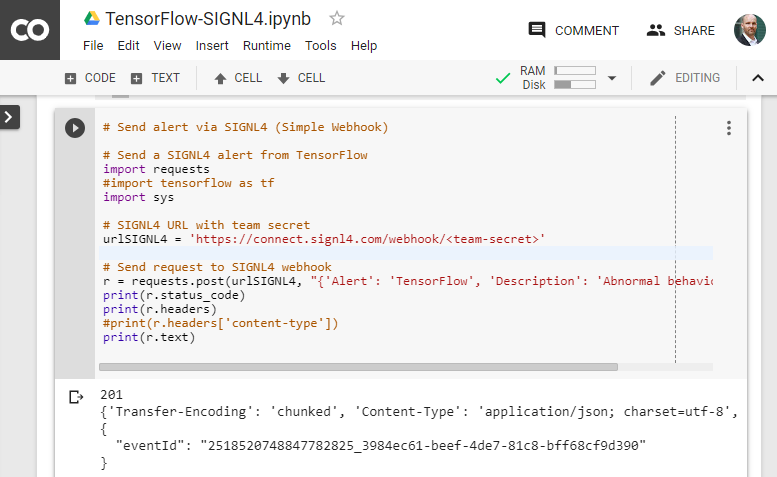This screenshot has height=477, width=777.
Task: Move cell up with up-arrow CELL
Action: [x=238, y=78]
